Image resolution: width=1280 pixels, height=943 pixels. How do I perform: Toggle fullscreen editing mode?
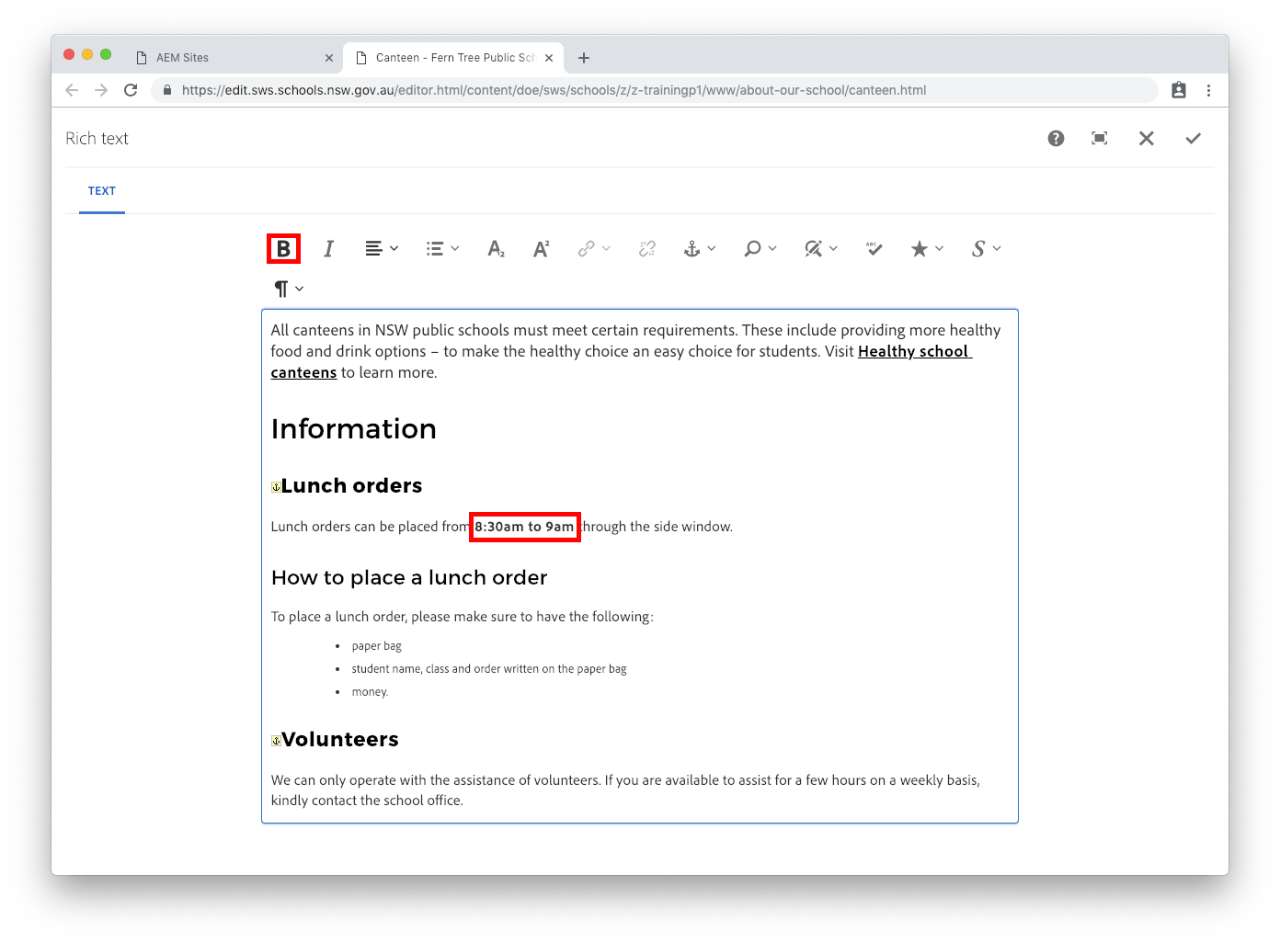click(1099, 138)
